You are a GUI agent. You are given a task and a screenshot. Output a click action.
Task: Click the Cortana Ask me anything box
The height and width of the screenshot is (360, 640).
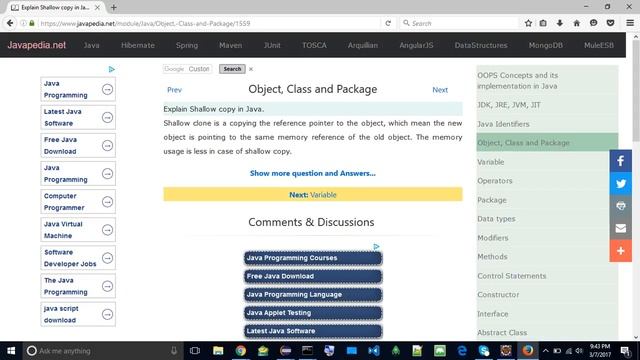click(x=102, y=351)
